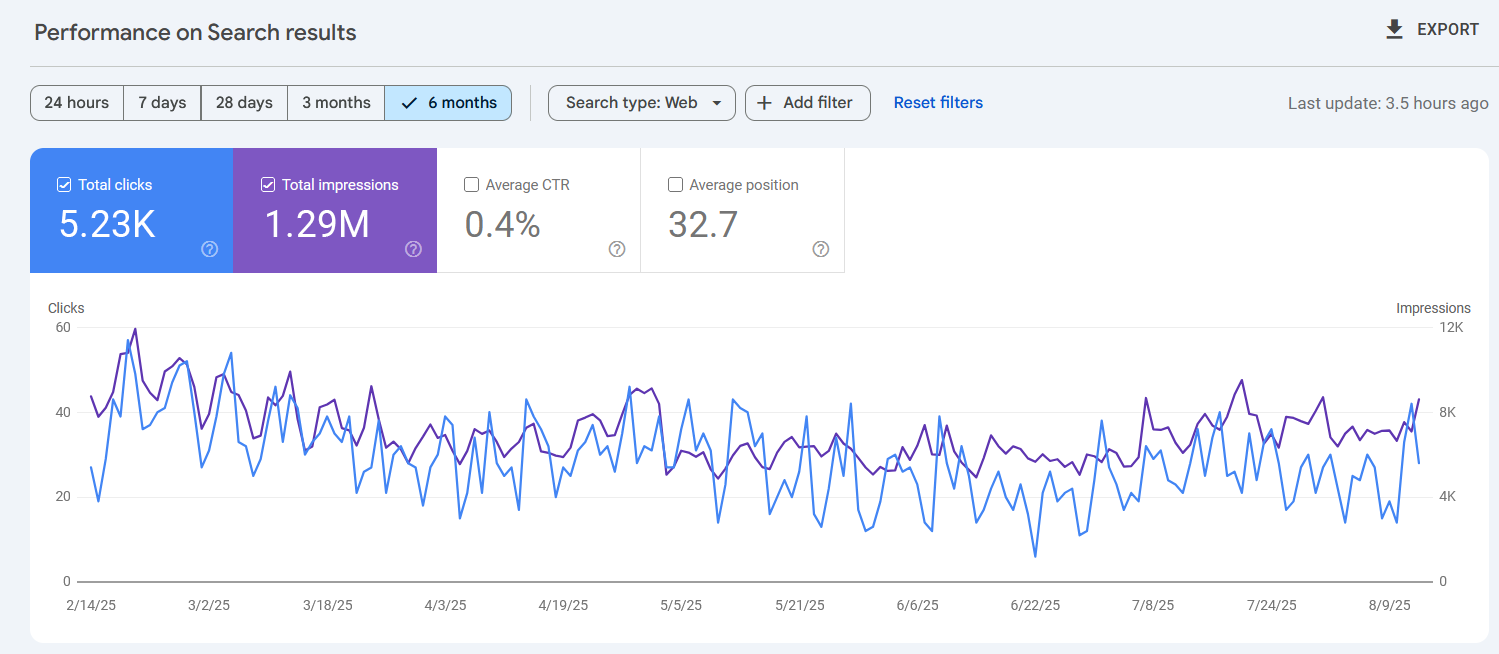Enable the Average position checkbox
Viewport: 1499px width, 654px height.
click(675, 185)
